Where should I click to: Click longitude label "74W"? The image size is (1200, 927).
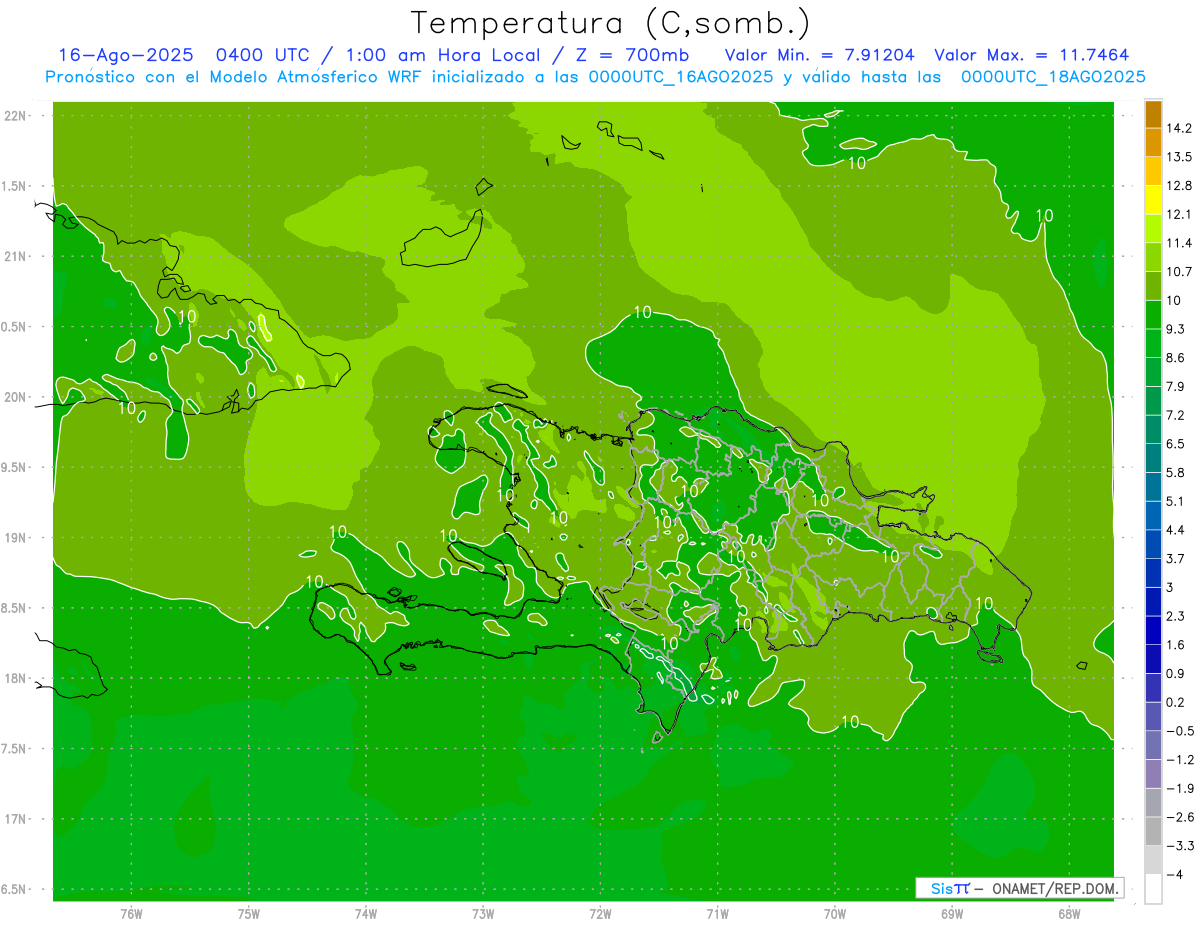coord(366,913)
